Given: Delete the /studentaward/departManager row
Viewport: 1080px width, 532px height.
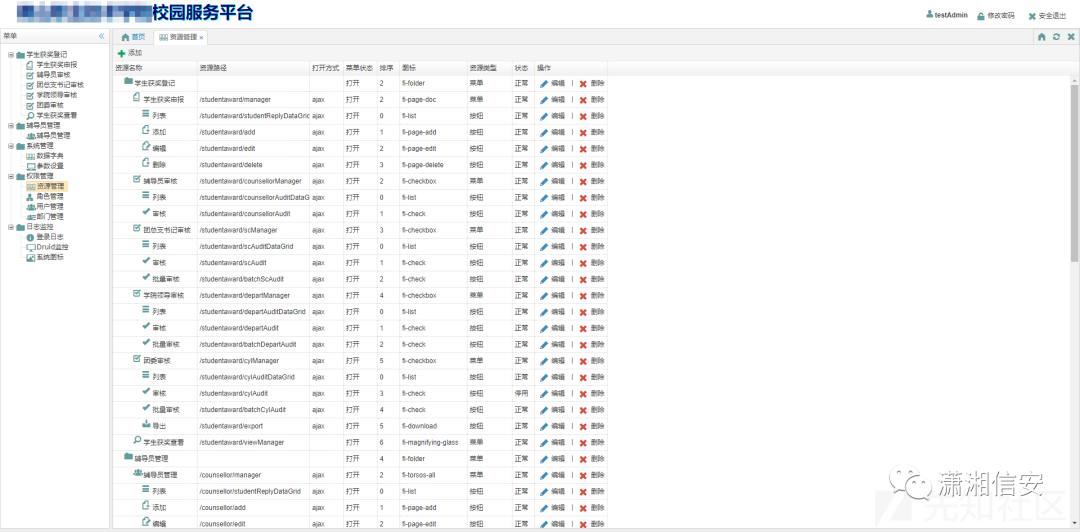Looking at the screenshot, I should tap(592, 296).
